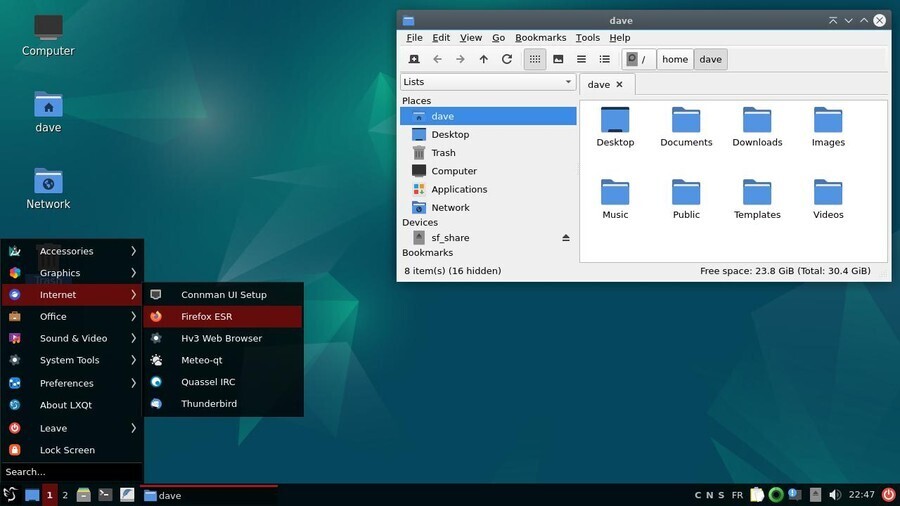Select the Downloads folder icon
This screenshot has height=506, width=900.
757,127
